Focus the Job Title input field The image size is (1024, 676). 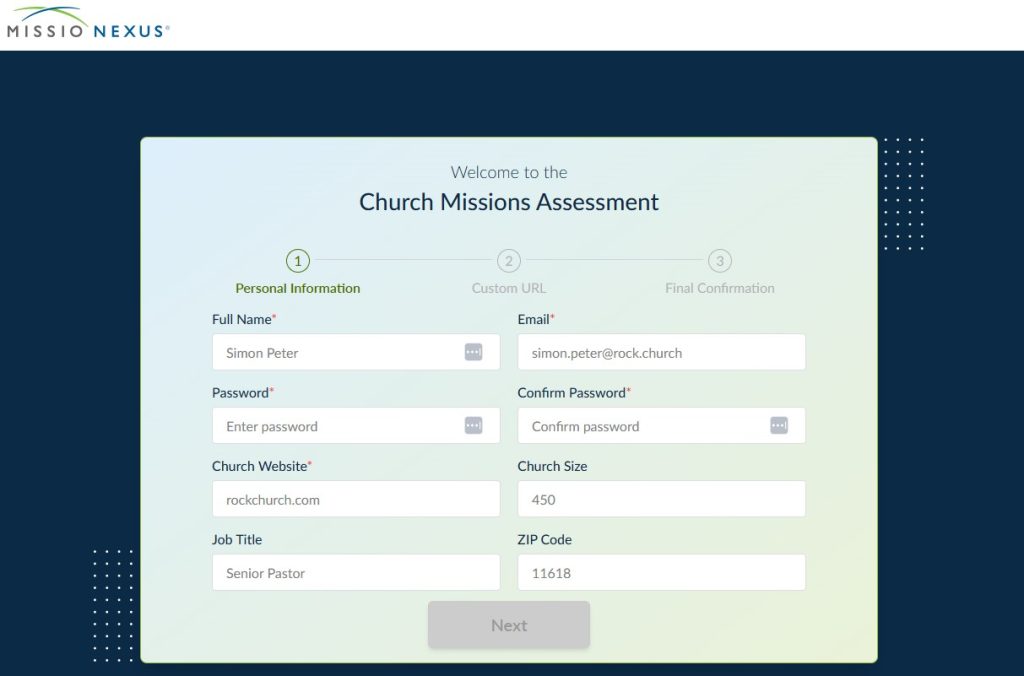coord(355,573)
